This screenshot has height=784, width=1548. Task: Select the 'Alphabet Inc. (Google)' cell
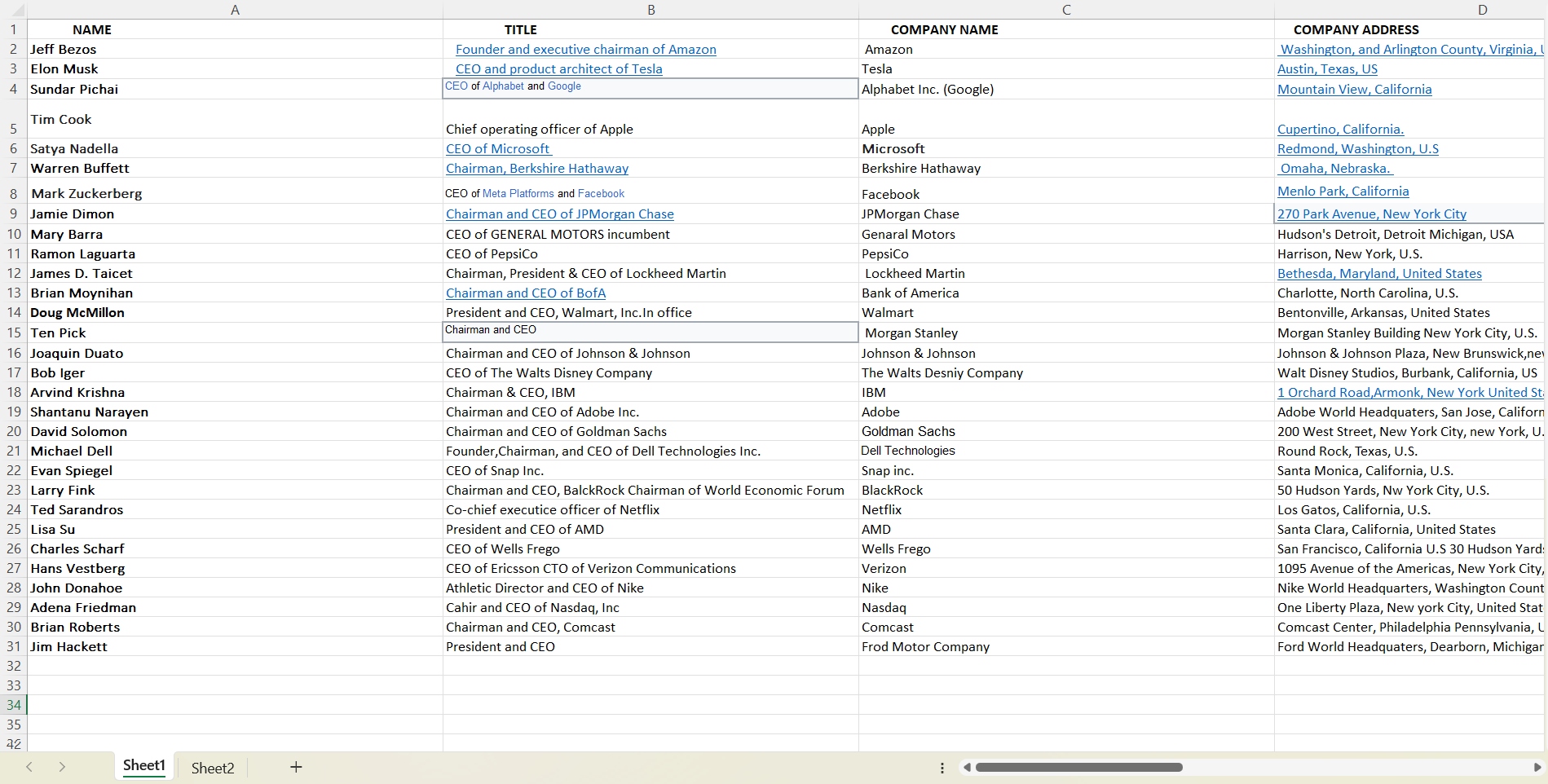(x=1066, y=90)
